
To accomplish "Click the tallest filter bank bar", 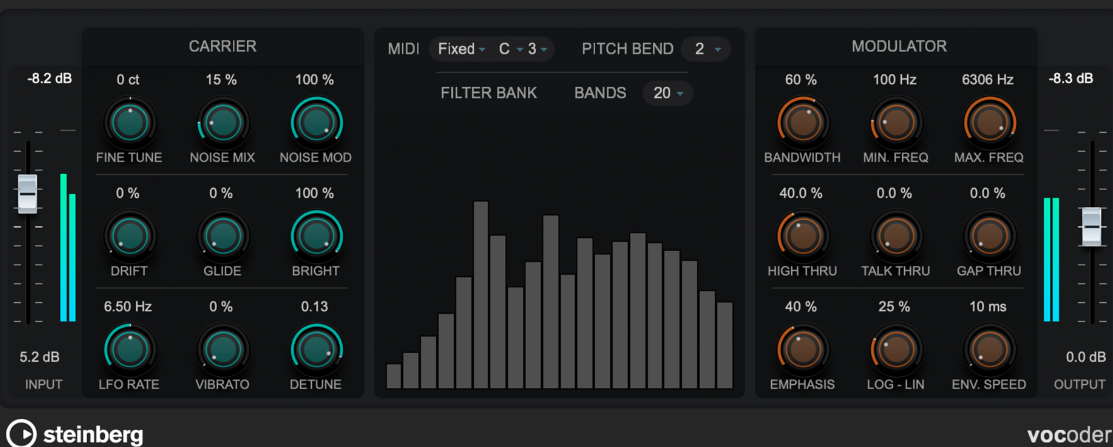I will tap(481, 294).
